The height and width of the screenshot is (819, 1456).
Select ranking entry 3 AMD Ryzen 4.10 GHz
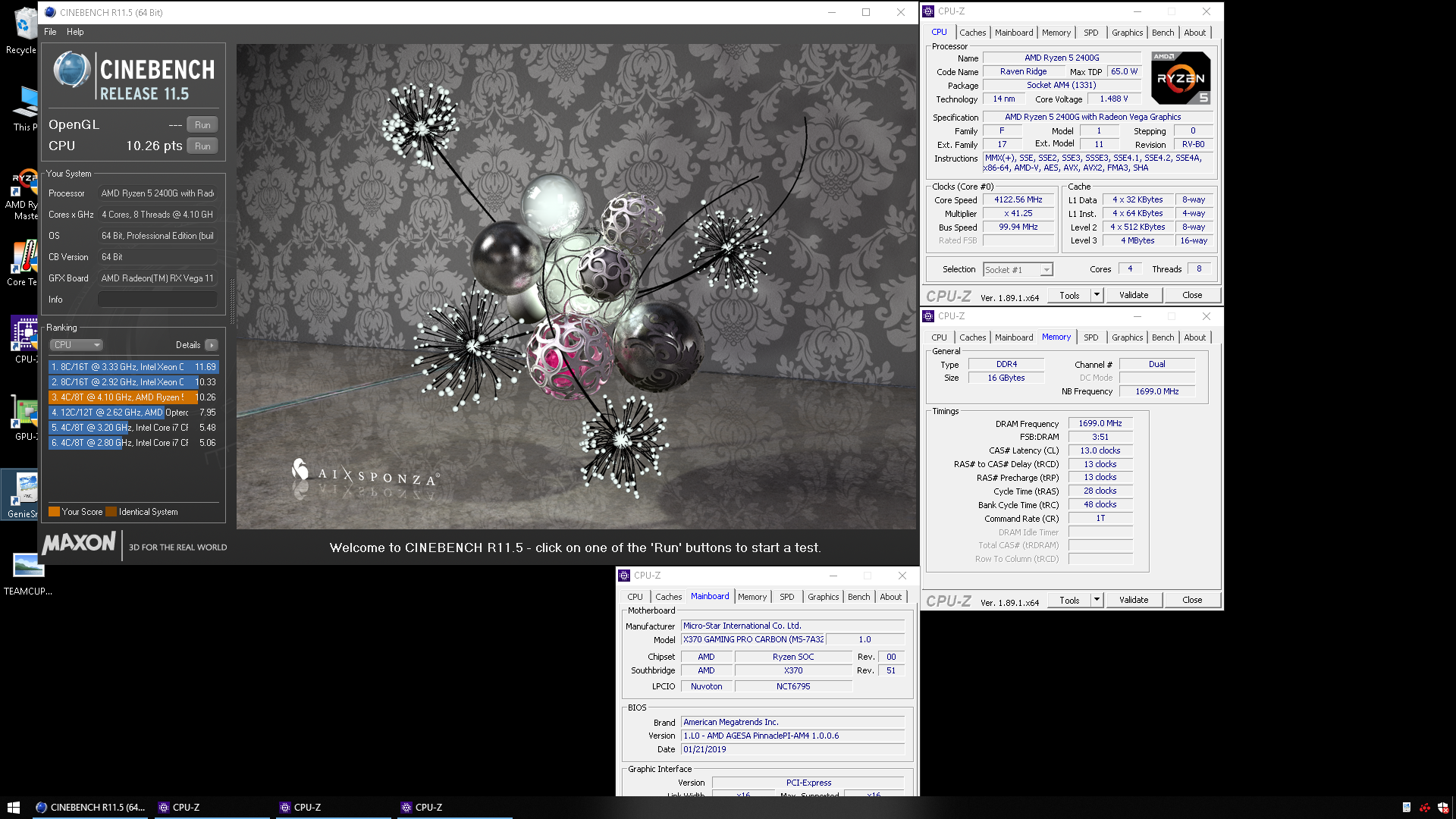(133, 397)
